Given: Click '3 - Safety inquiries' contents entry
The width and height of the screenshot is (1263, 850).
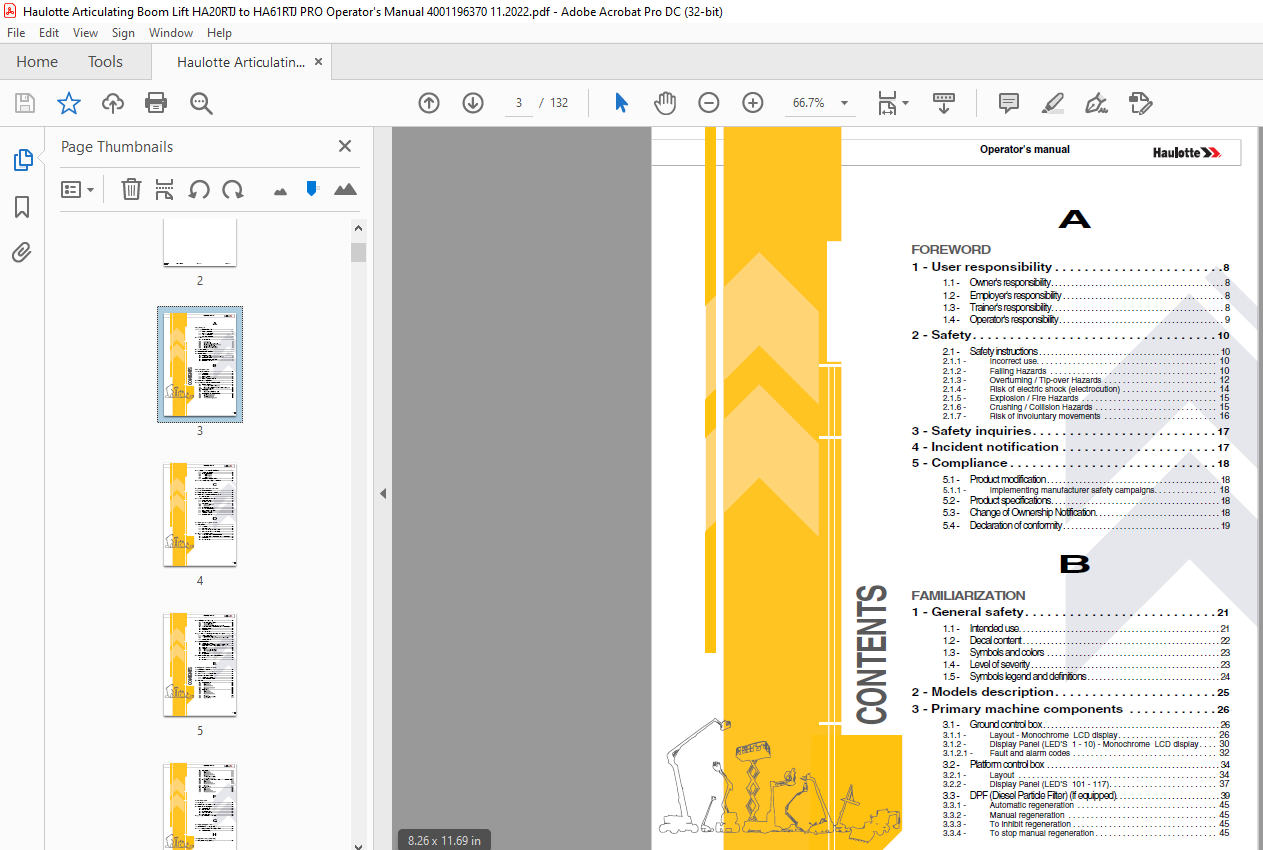Looking at the screenshot, I should (1070, 431).
